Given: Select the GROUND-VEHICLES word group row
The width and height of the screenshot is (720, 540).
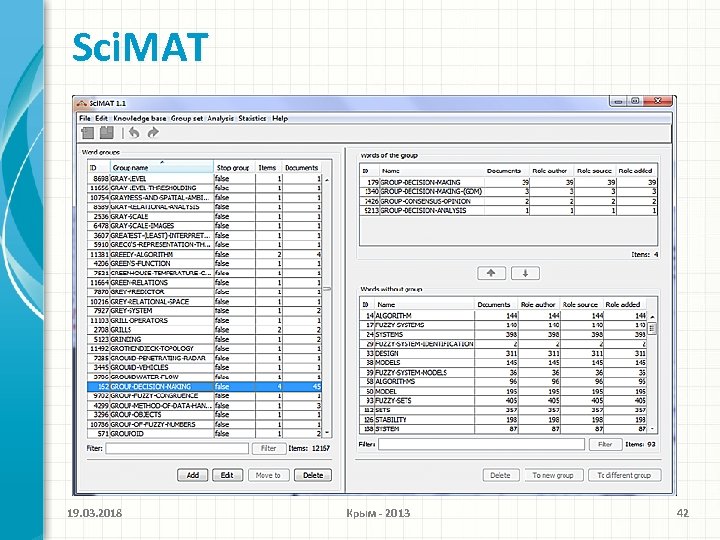Looking at the screenshot, I should coord(204,367).
